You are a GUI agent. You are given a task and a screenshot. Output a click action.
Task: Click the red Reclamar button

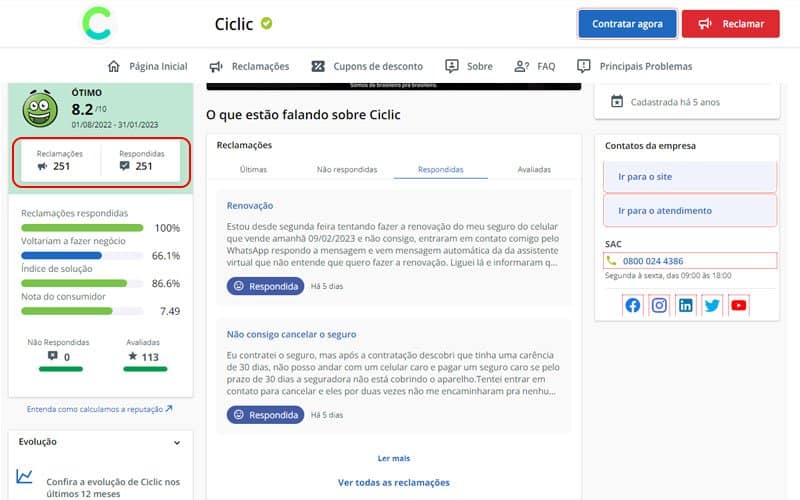731,23
